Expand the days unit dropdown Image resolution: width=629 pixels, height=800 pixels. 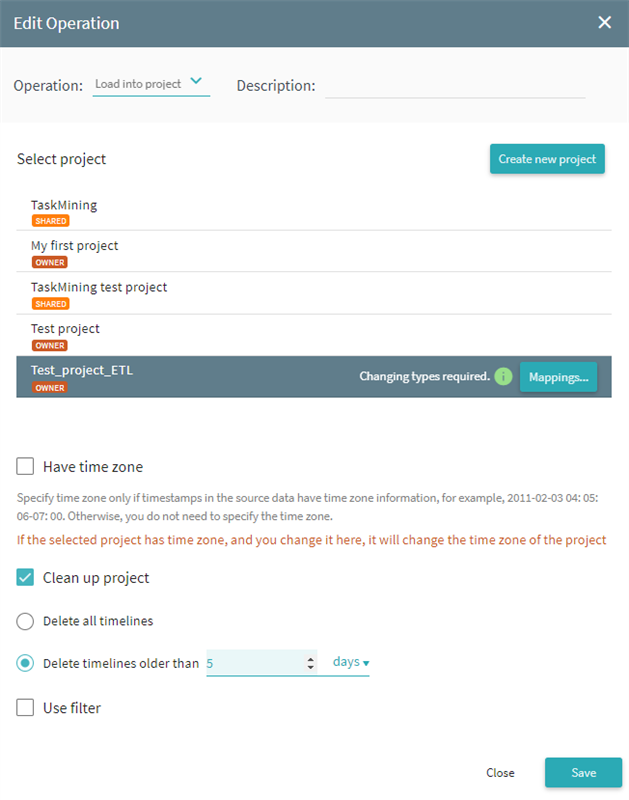pos(351,662)
